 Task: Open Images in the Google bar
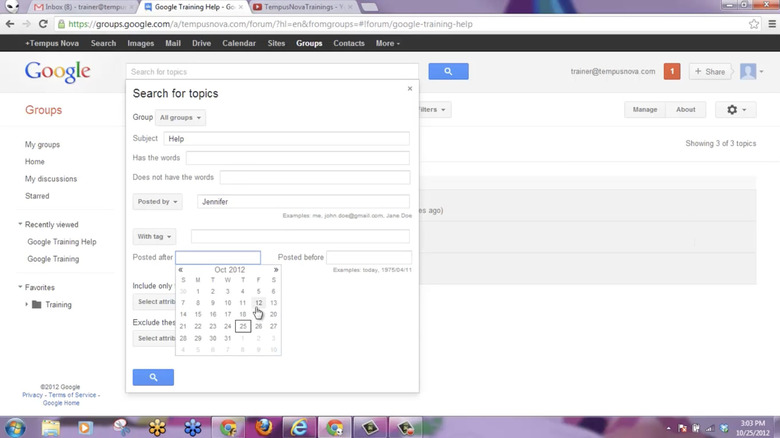click(x=140, y=43)
